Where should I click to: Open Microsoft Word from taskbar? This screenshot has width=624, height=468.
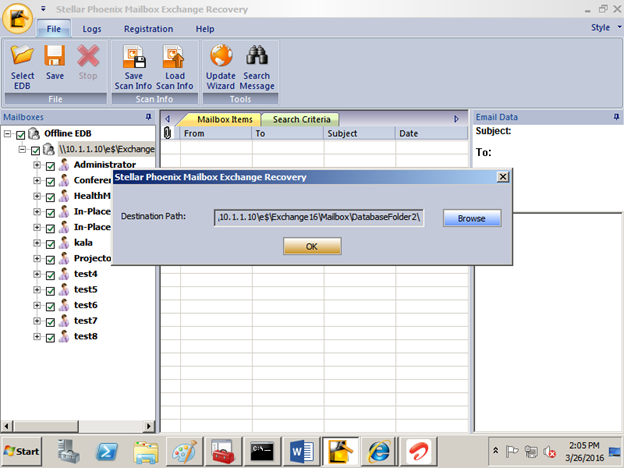pos(301,452)
